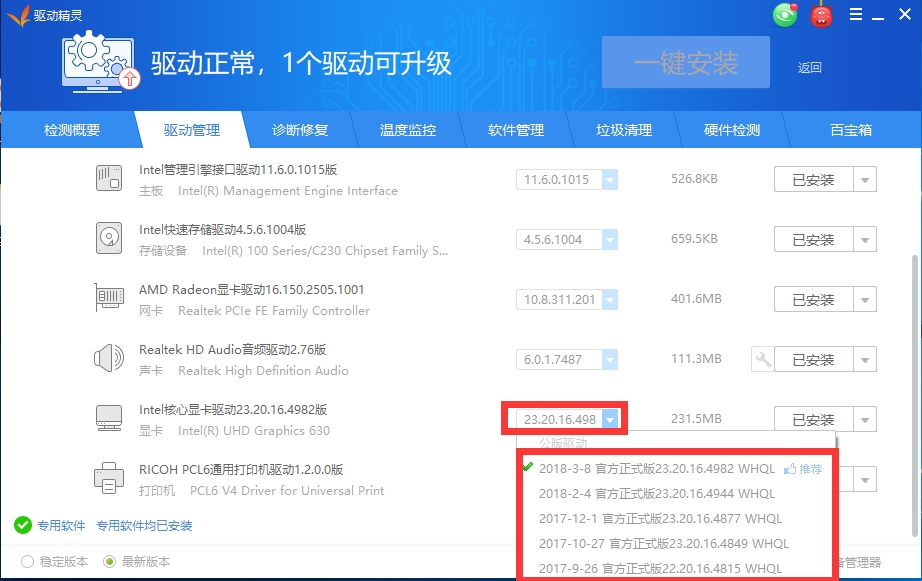
Task: Go to the 垃圾清理 tab
Action: point(624,130)
